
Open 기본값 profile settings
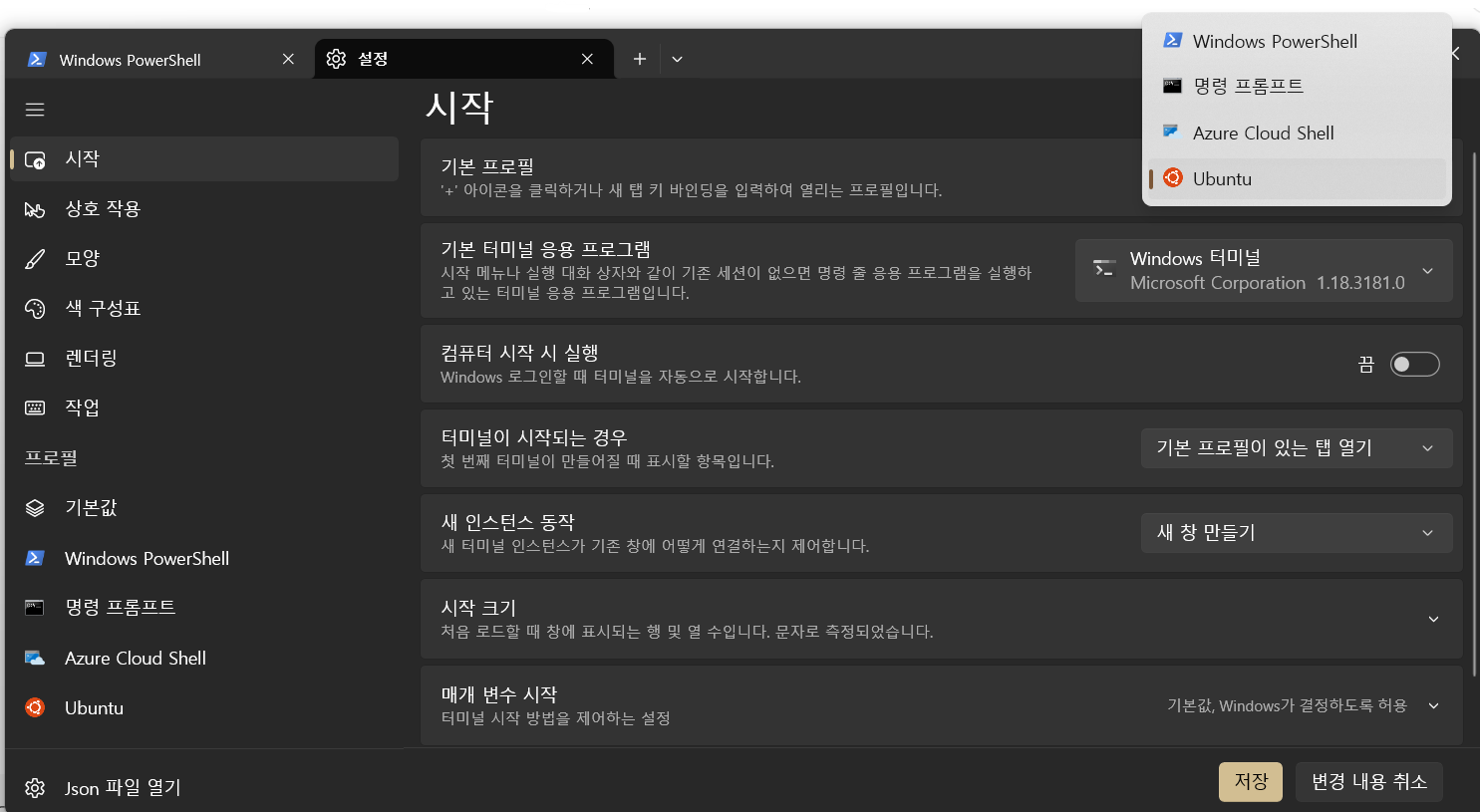pyautogui.click(x=204, y=508)
